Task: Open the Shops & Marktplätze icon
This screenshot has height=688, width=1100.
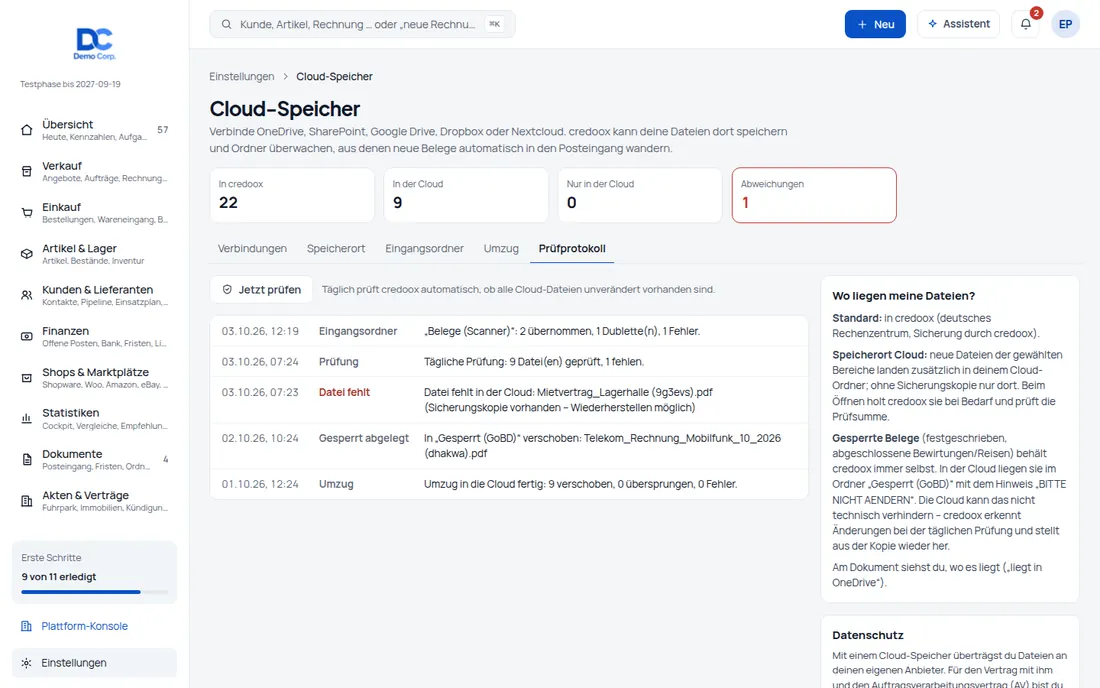Action: [x=27, y=378]
